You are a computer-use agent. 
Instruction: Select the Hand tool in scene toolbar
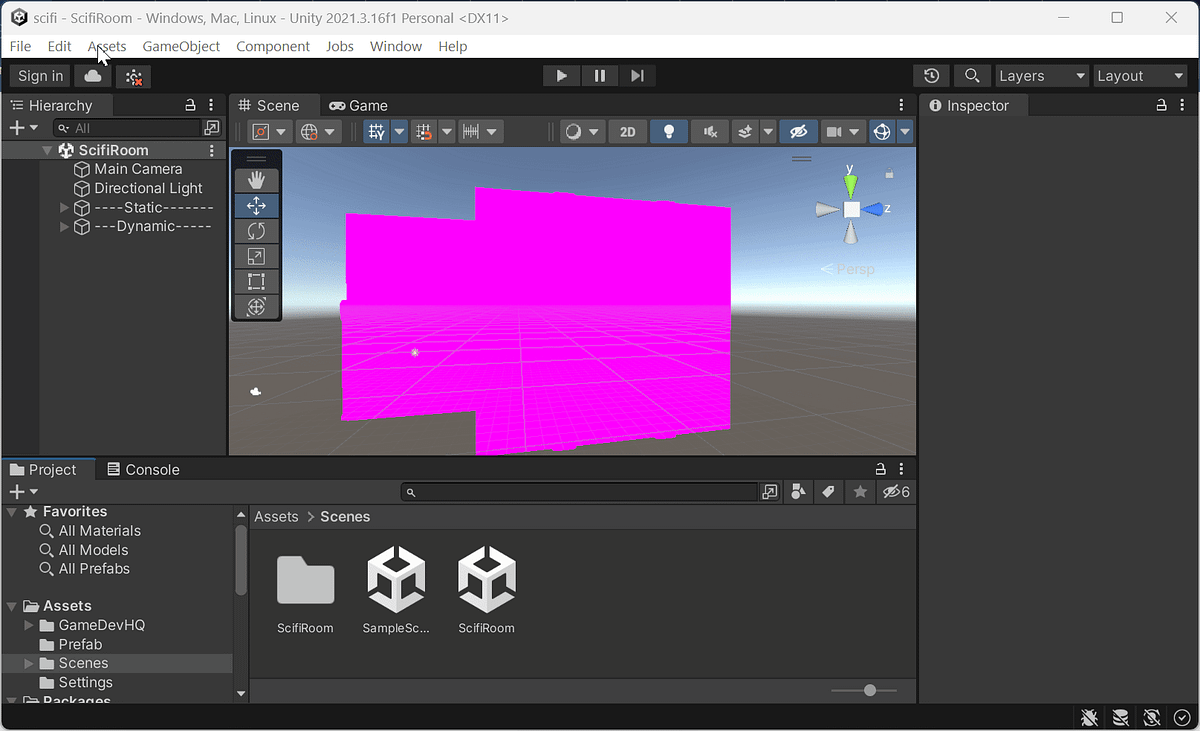tap(257, 179)
